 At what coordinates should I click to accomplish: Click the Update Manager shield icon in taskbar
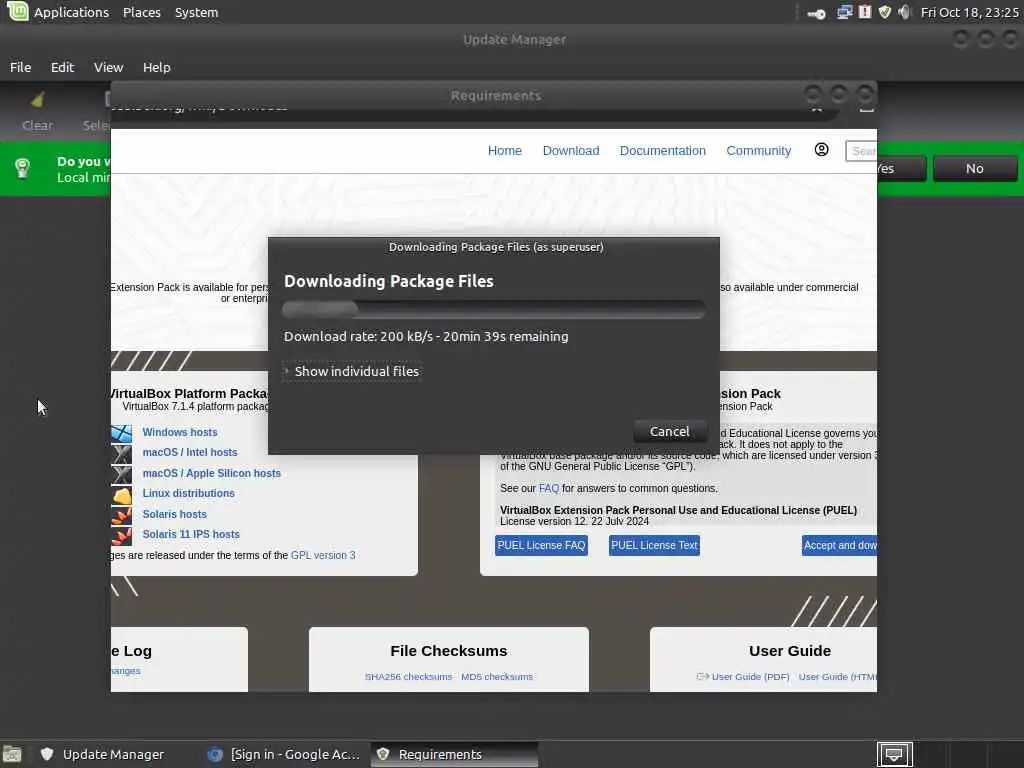click(47, 754)
